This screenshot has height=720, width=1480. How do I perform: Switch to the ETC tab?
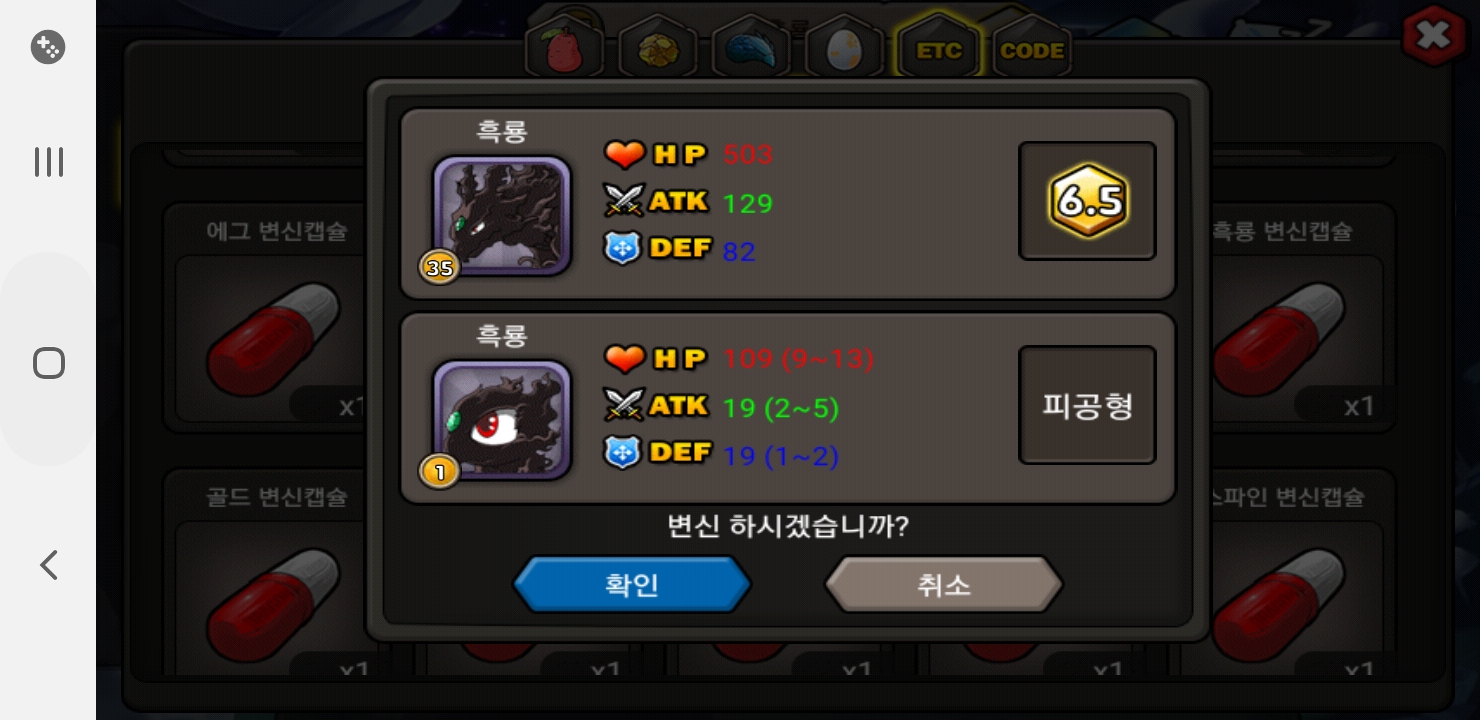[938, 48]
